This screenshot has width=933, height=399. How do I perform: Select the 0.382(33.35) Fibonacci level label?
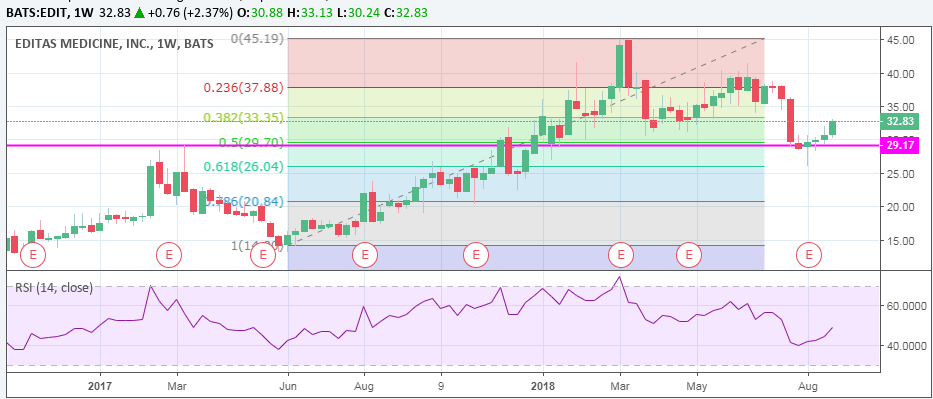point(244,117)
